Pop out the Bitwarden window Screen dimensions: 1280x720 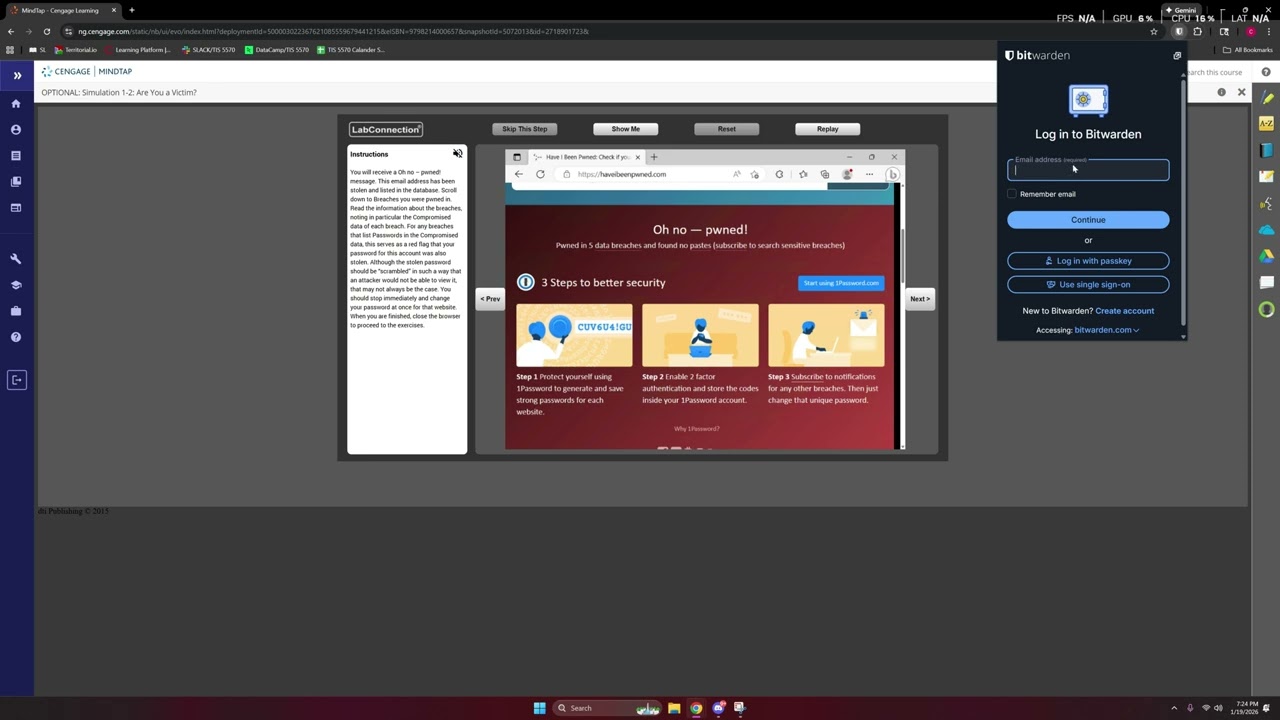pyautogui.click(x=1177, y=56)
